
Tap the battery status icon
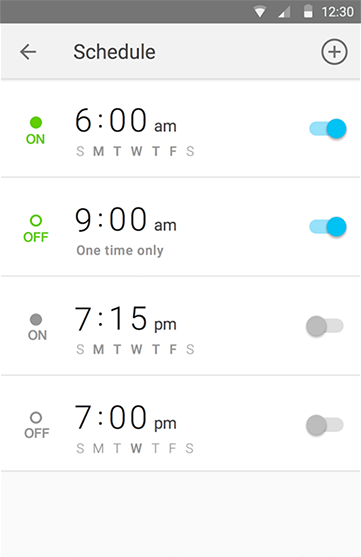pyautogui.click(x=308, y=11)
